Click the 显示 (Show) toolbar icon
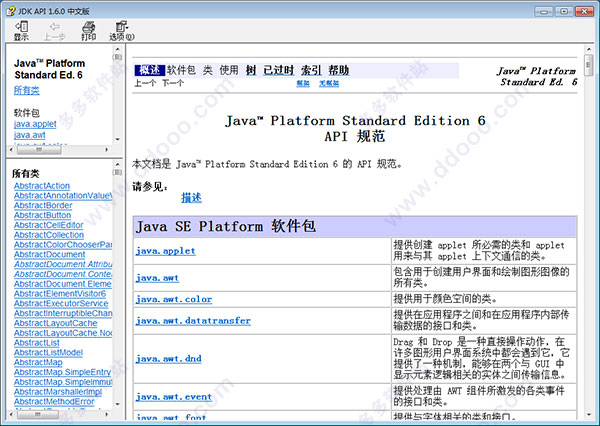600x426 pixels. [x=21, y=31]
